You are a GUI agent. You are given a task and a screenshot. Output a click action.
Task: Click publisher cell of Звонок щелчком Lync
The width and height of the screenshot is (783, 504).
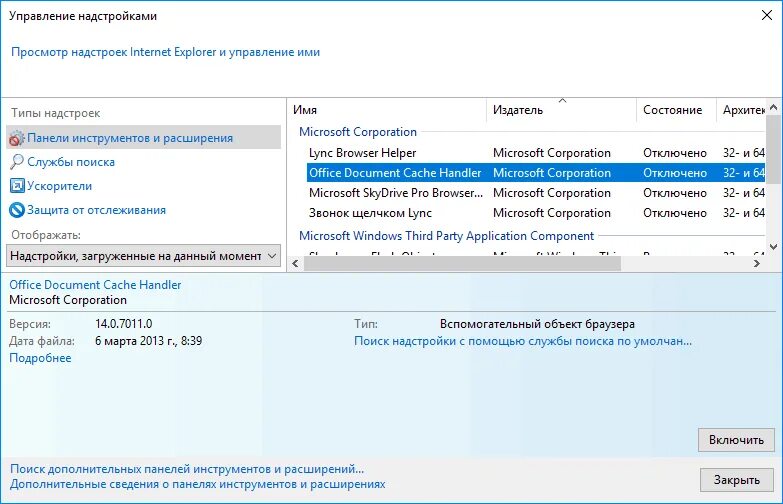click(x=552, y=213)
